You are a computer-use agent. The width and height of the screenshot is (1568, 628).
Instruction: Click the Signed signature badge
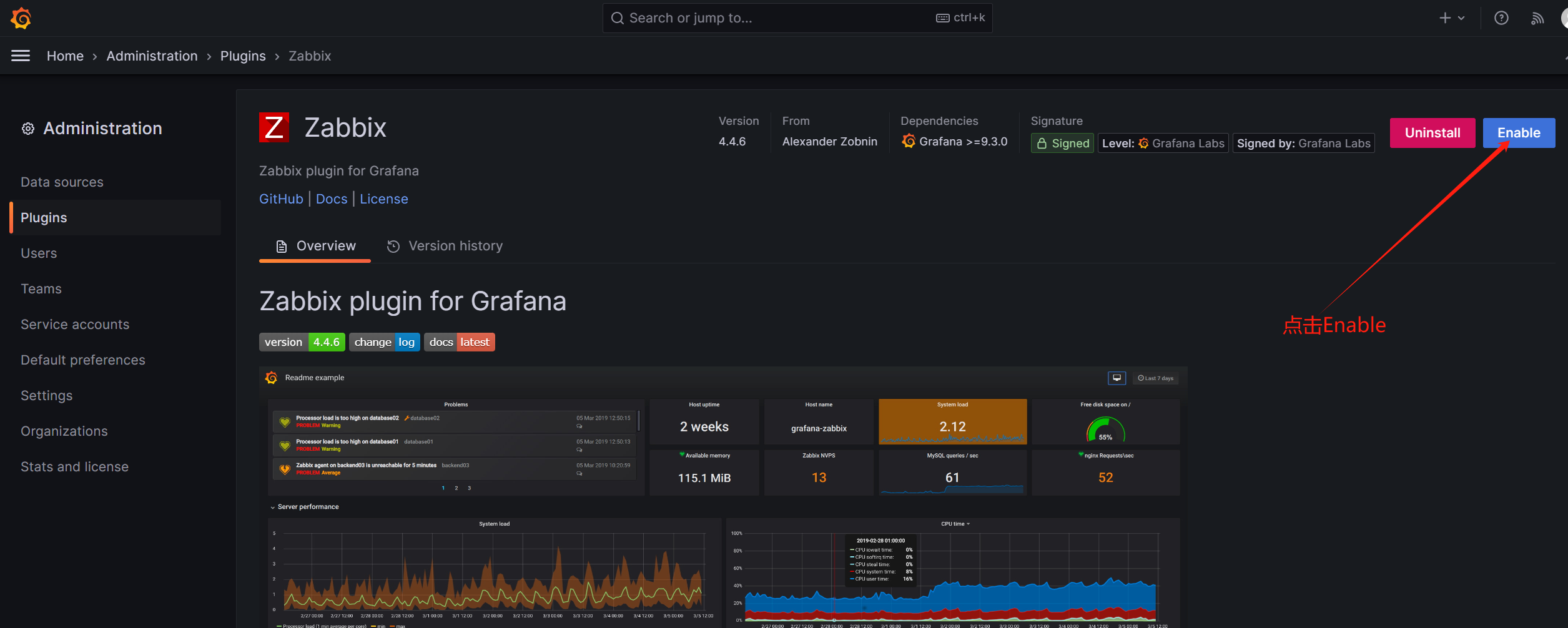1062,143
